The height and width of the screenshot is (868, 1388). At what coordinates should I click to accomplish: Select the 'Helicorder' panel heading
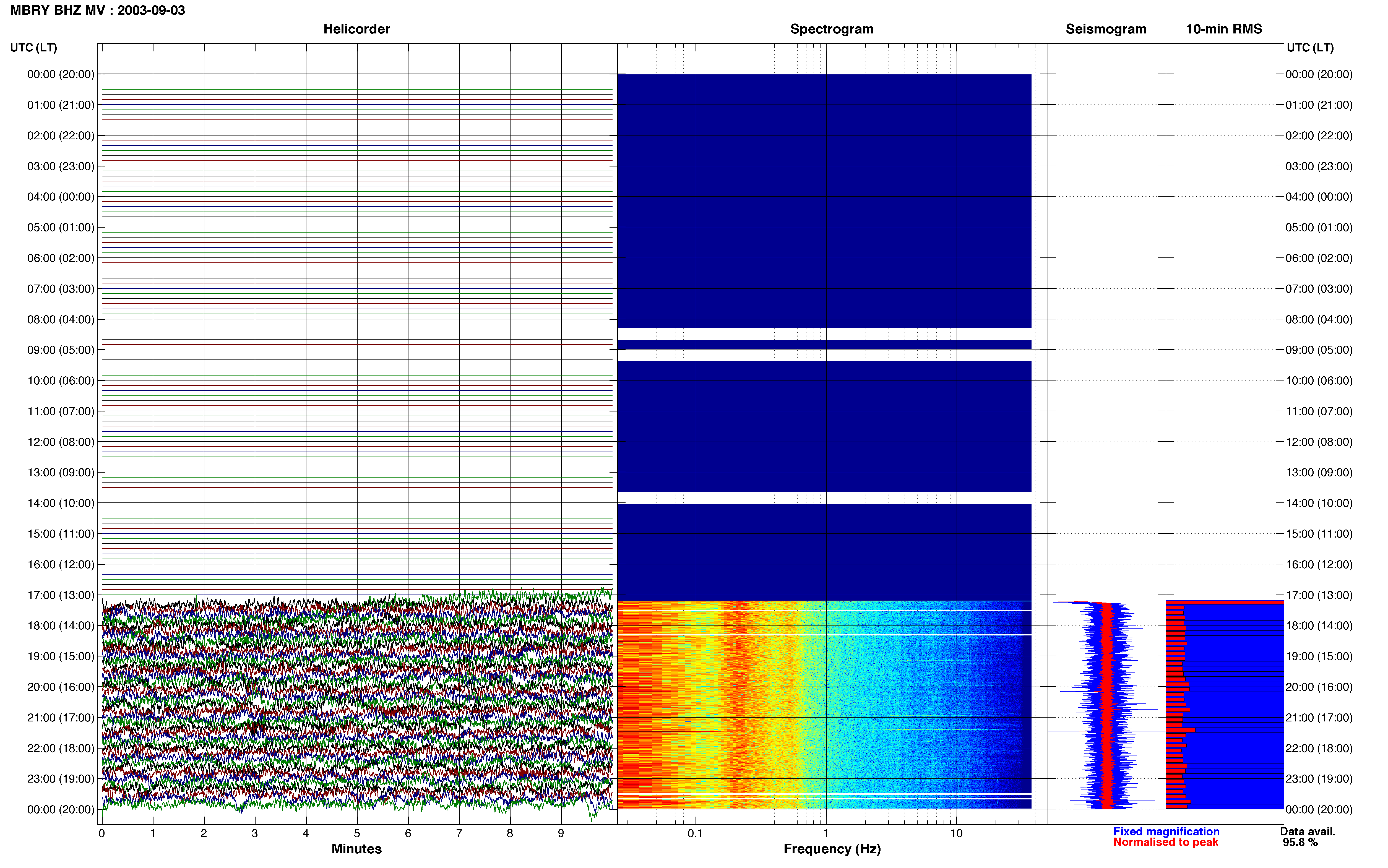coord(356,29)
